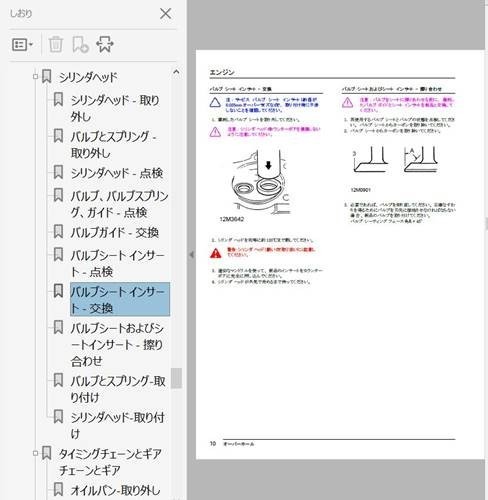Click bookmark icon beside highlighted バルブシート インサート - 交換
This screenshot has height=500, width=488.
tap(58, 291)
